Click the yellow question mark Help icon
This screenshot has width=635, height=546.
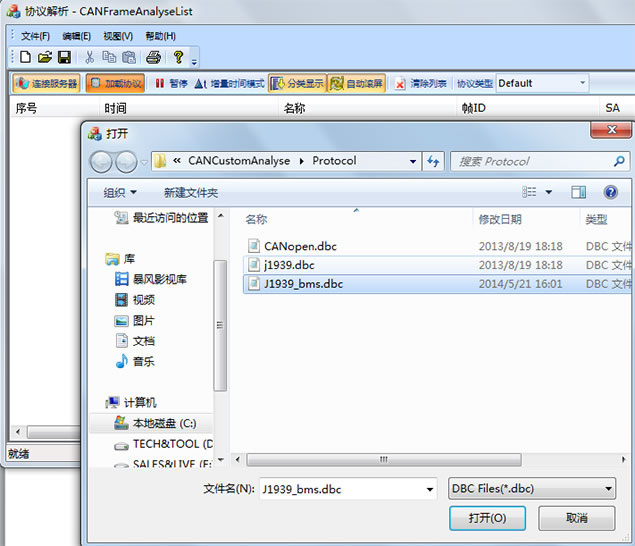point(178,58)
